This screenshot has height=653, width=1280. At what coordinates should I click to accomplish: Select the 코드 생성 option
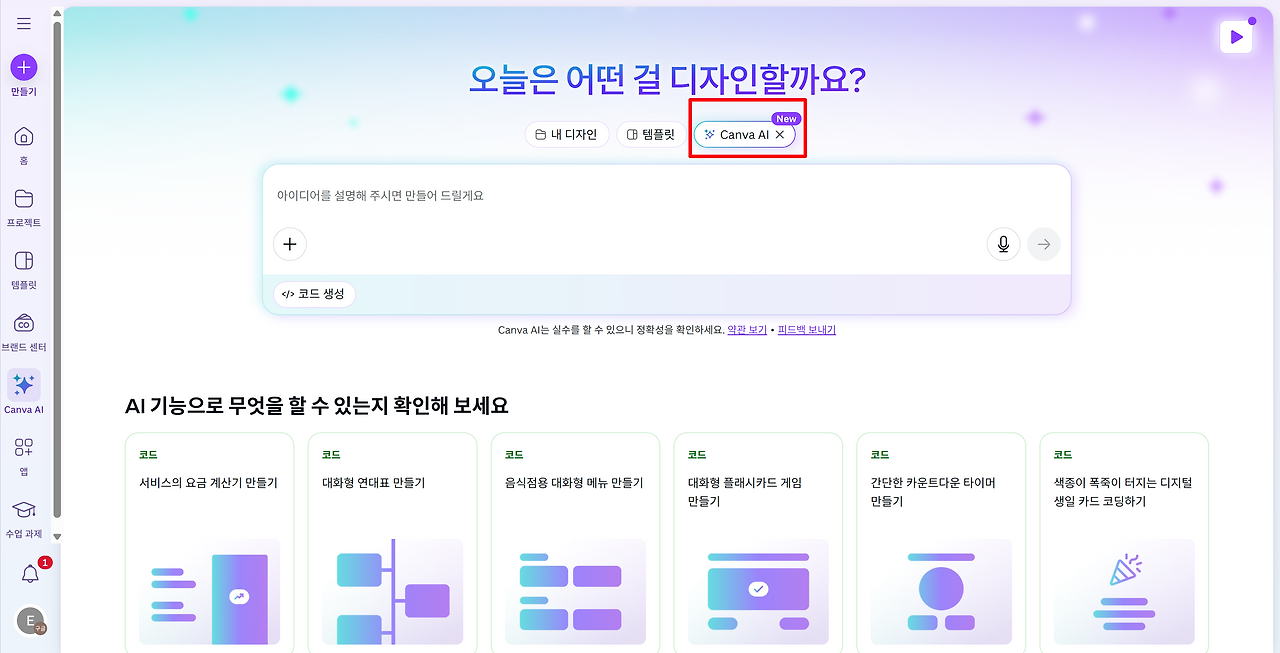[x=314, y=294]
